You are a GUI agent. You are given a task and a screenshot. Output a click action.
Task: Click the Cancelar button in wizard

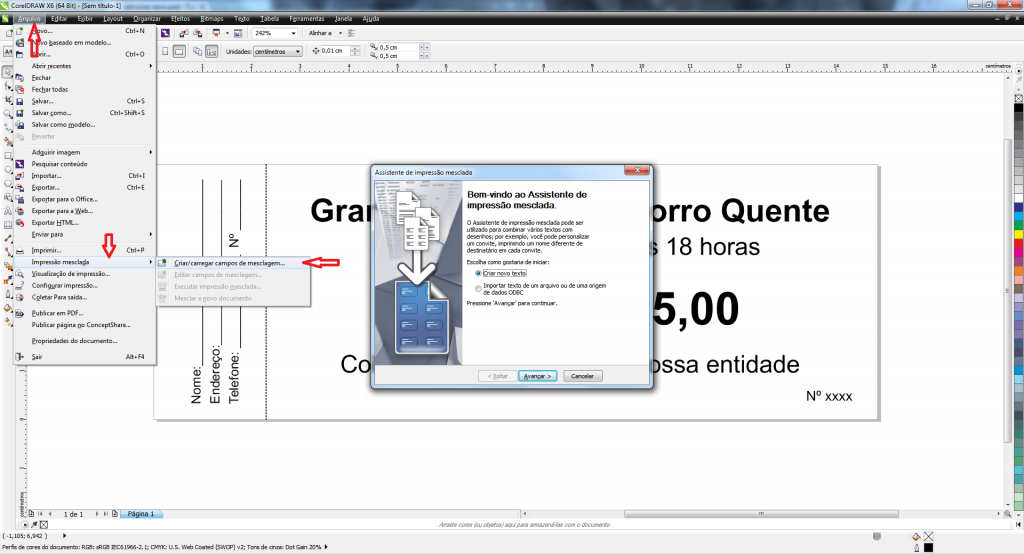[582, 376]
